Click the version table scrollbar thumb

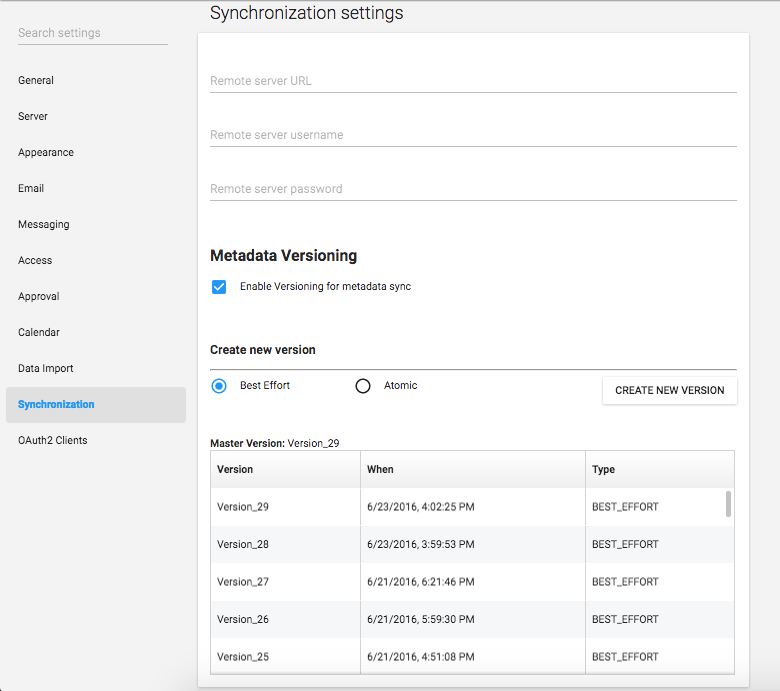click(728, 504)
